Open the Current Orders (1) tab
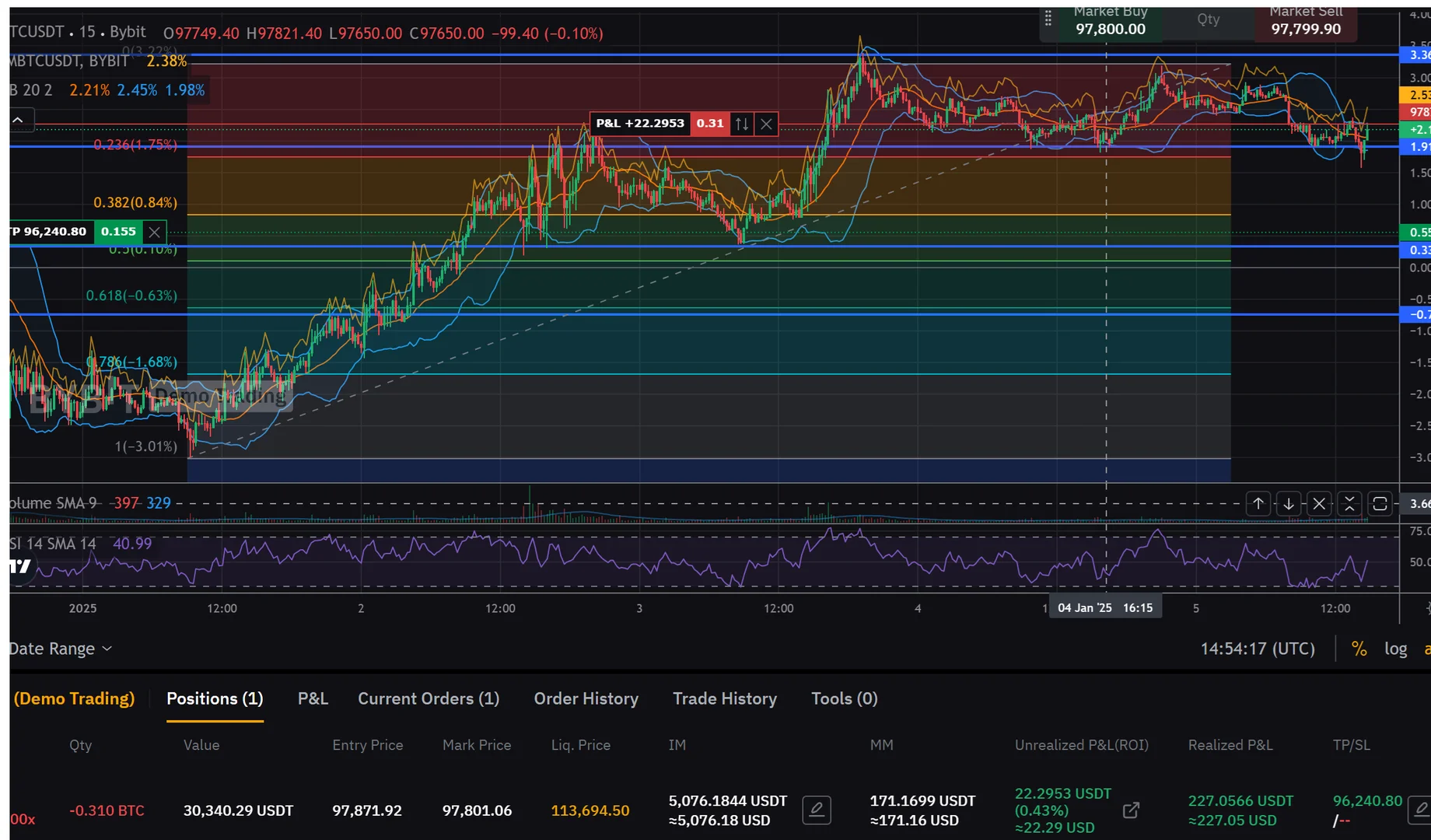The image size is (1431, 840). point(429,698)
